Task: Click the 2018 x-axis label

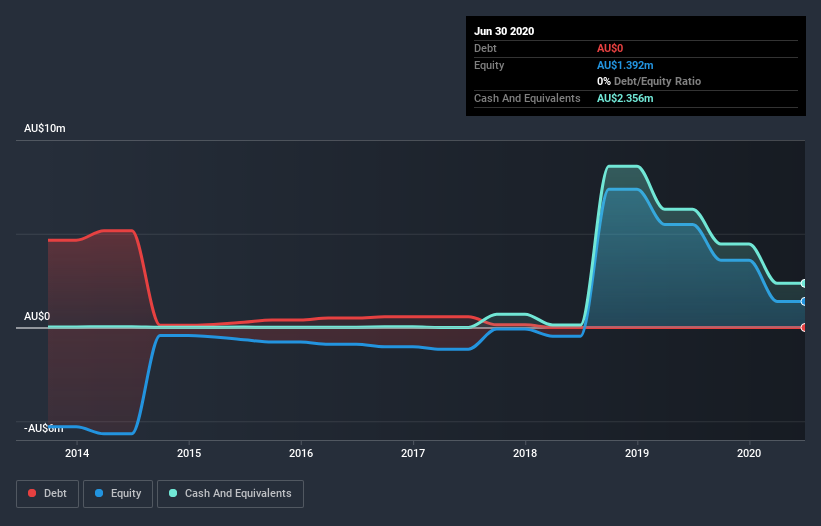Action: pos(525,453)
